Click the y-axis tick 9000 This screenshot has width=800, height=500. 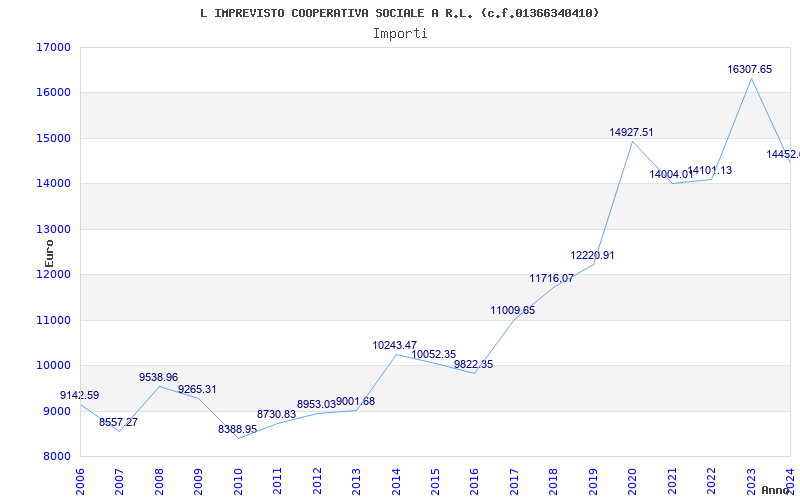tap(56, 411)
